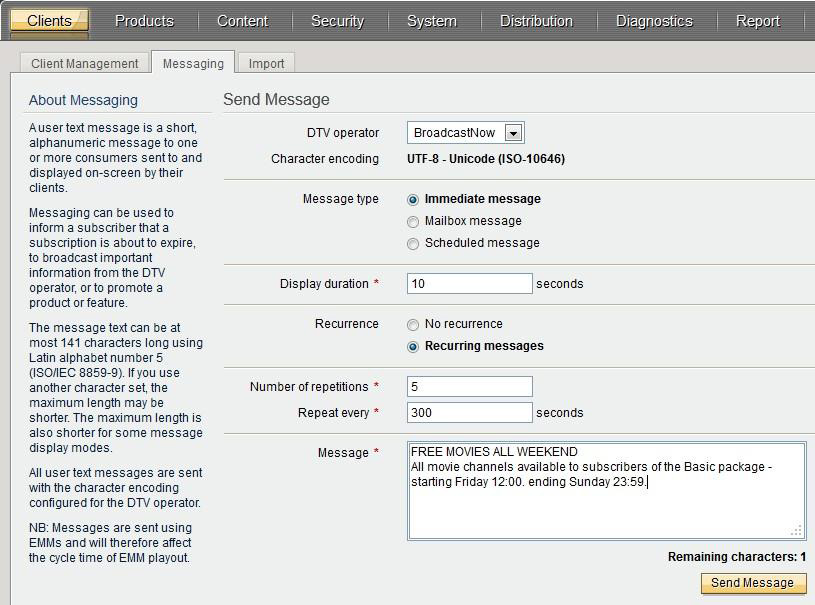Open the Report menu
This screenshot has height=605, width=815.
[757, 21]
